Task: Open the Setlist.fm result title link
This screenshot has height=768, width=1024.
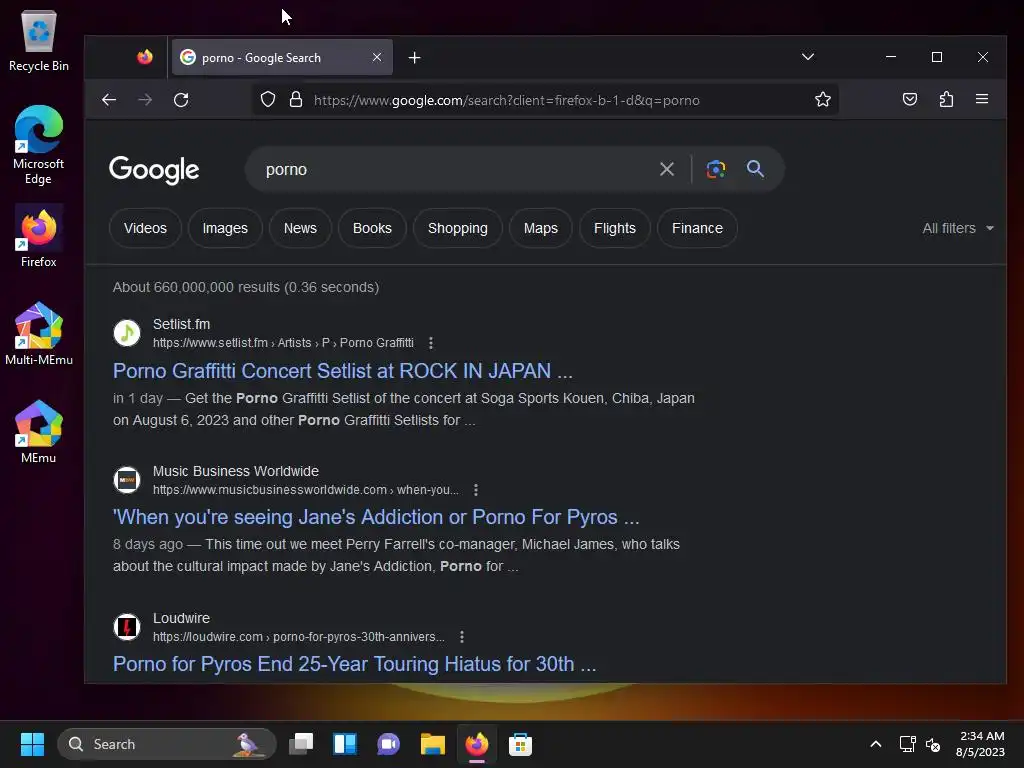Action: [x=343, y=371]
